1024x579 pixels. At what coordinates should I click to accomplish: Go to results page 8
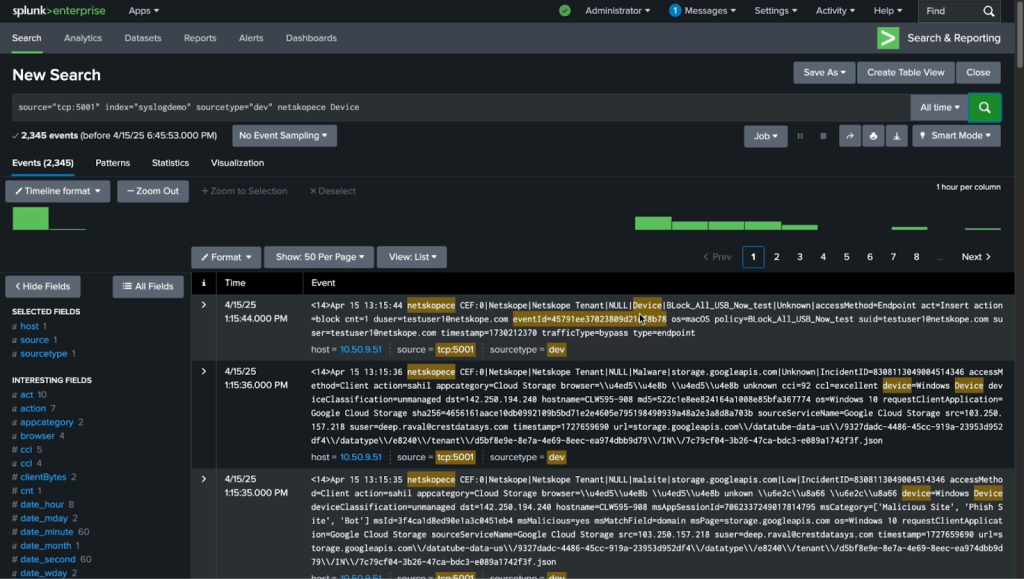(x=916, y=257)
